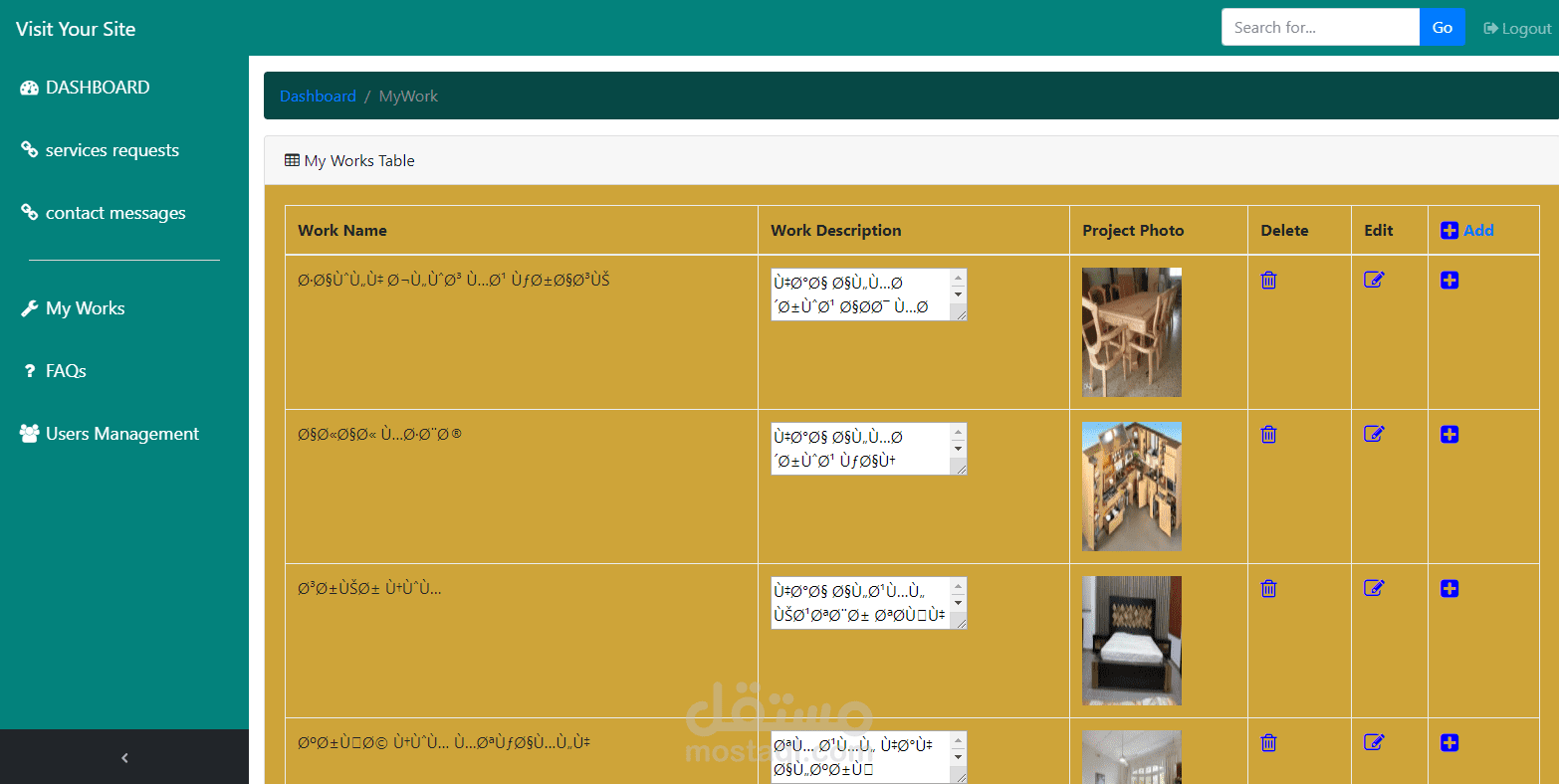Image resolution: width=1559 pixels, height=784 pixels.
Task: Edit the bed work row
Action: point(1374,588)
